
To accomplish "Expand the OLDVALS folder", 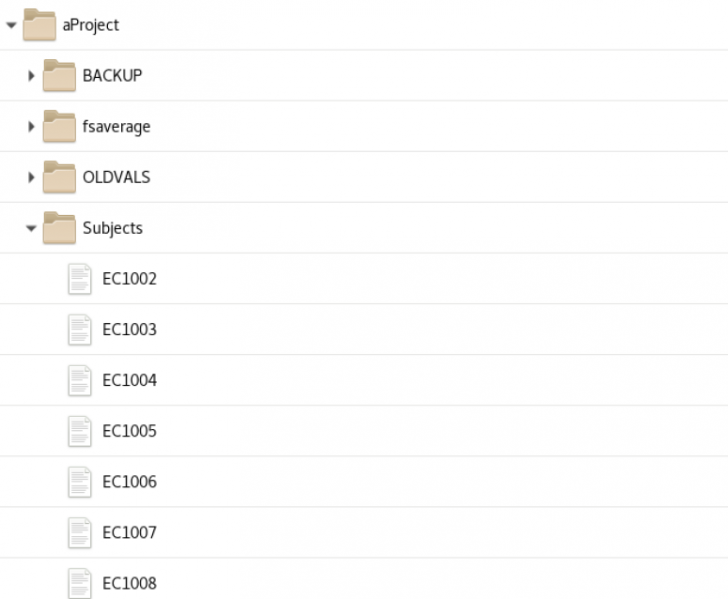I will coord(32,178).
